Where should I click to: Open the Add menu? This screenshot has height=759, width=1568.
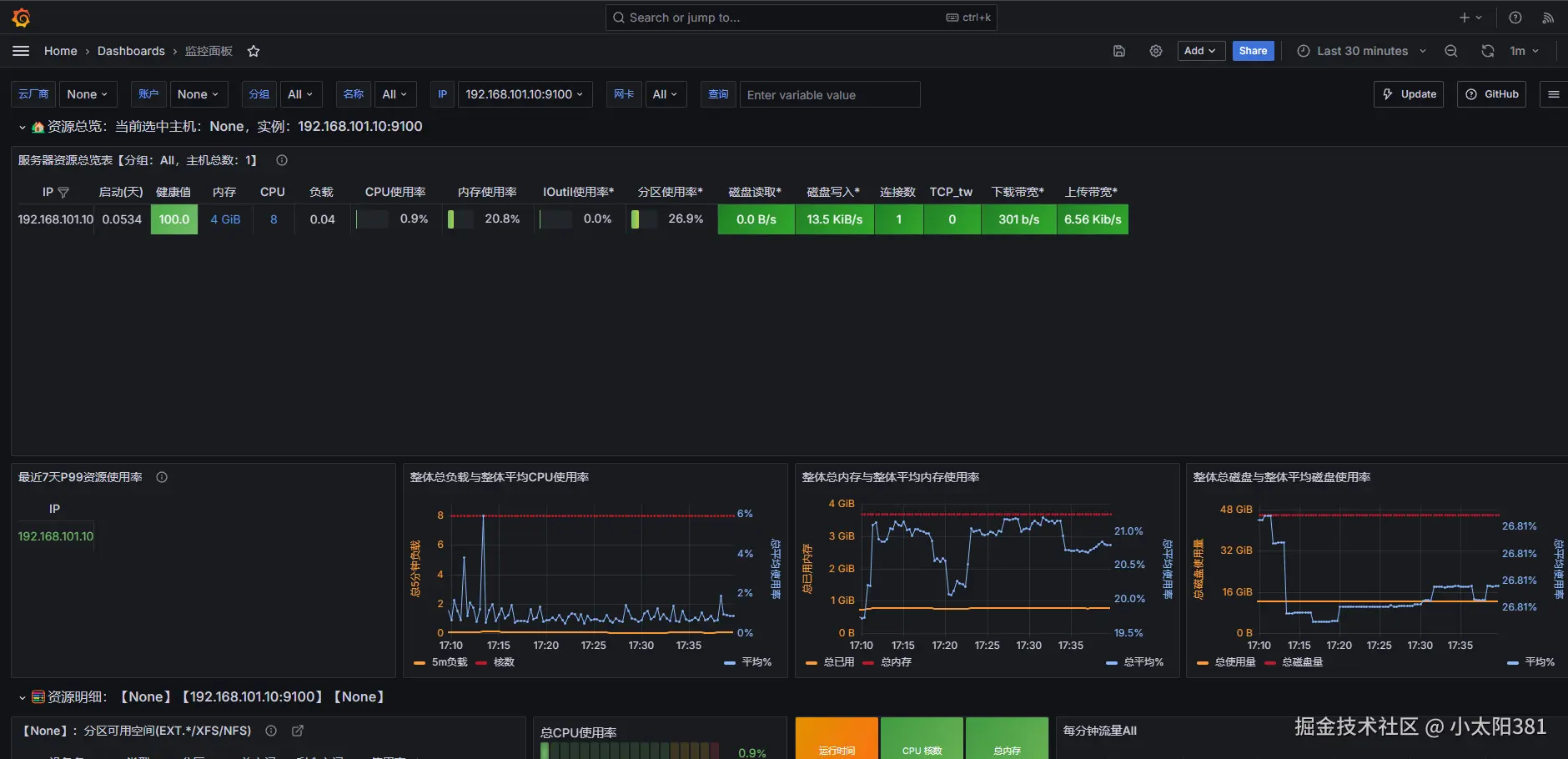[x=1199, y=51]
